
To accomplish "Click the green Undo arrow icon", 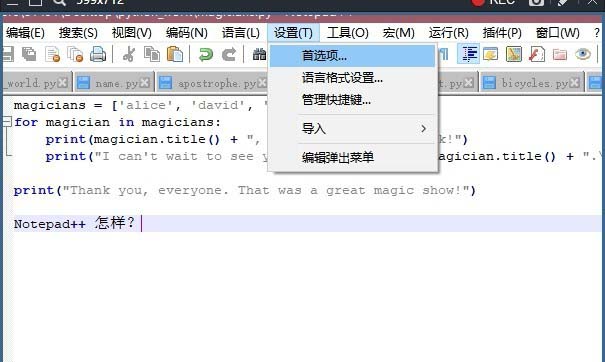I will click(205, 54).
